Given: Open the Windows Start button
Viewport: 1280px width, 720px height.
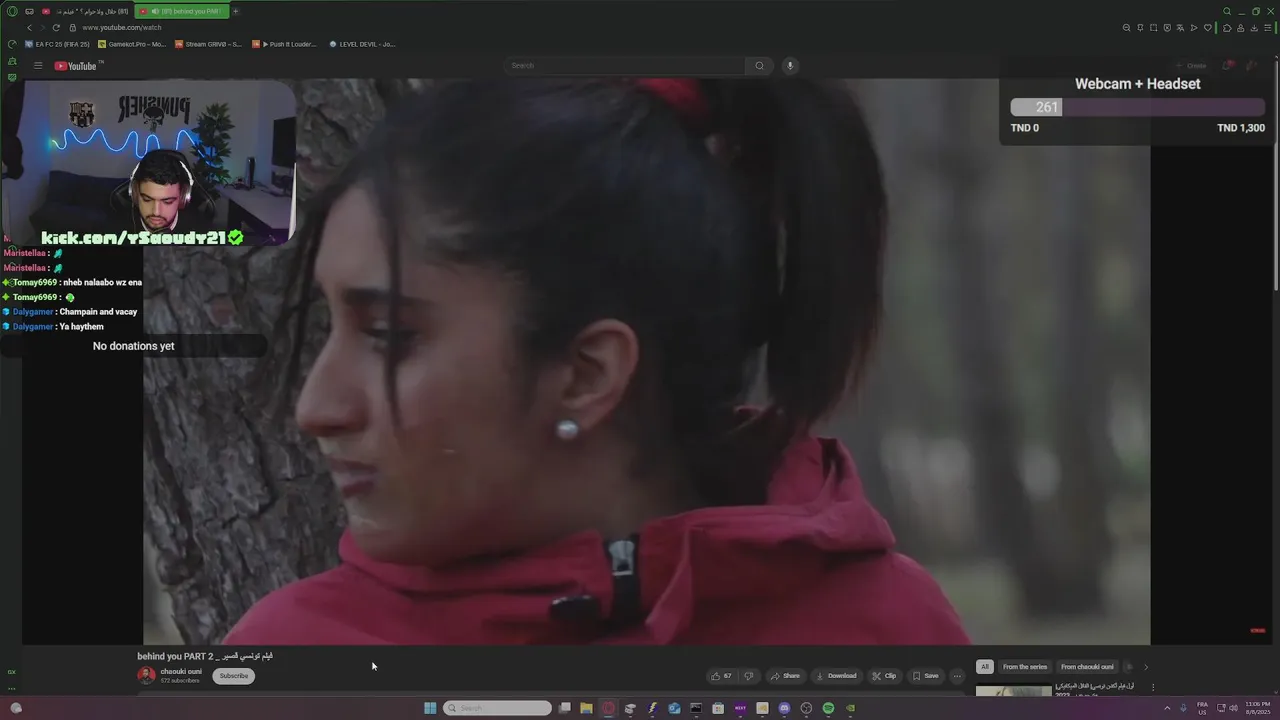Looking at the screenshot, I should pos(430,708).
